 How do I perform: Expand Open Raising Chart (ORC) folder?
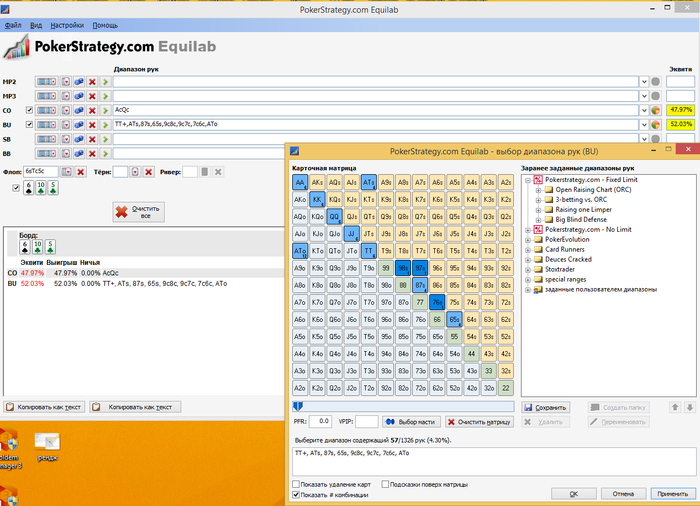[538, 190]
